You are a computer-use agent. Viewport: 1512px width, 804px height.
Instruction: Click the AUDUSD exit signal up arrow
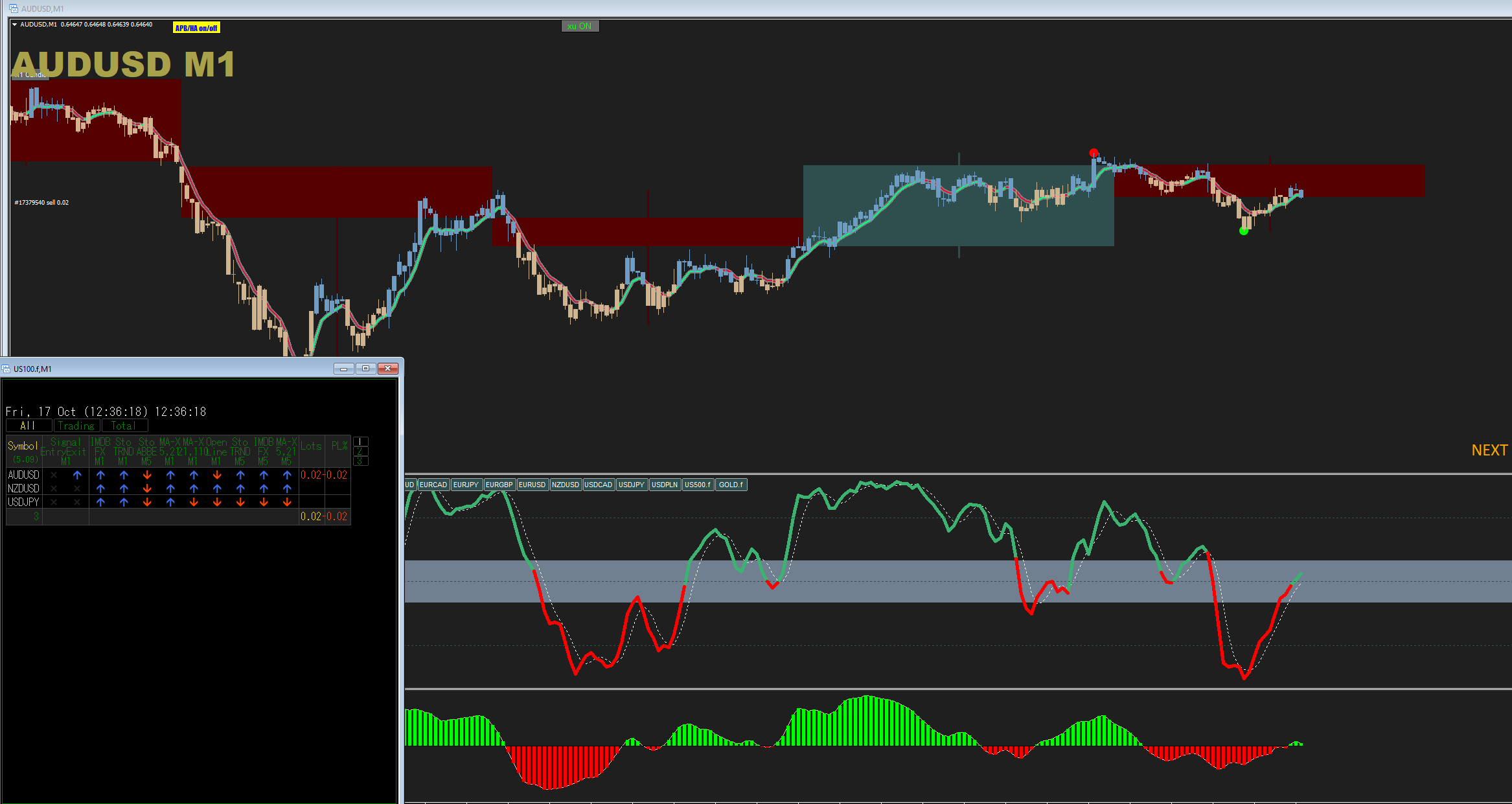pos(77,475)
